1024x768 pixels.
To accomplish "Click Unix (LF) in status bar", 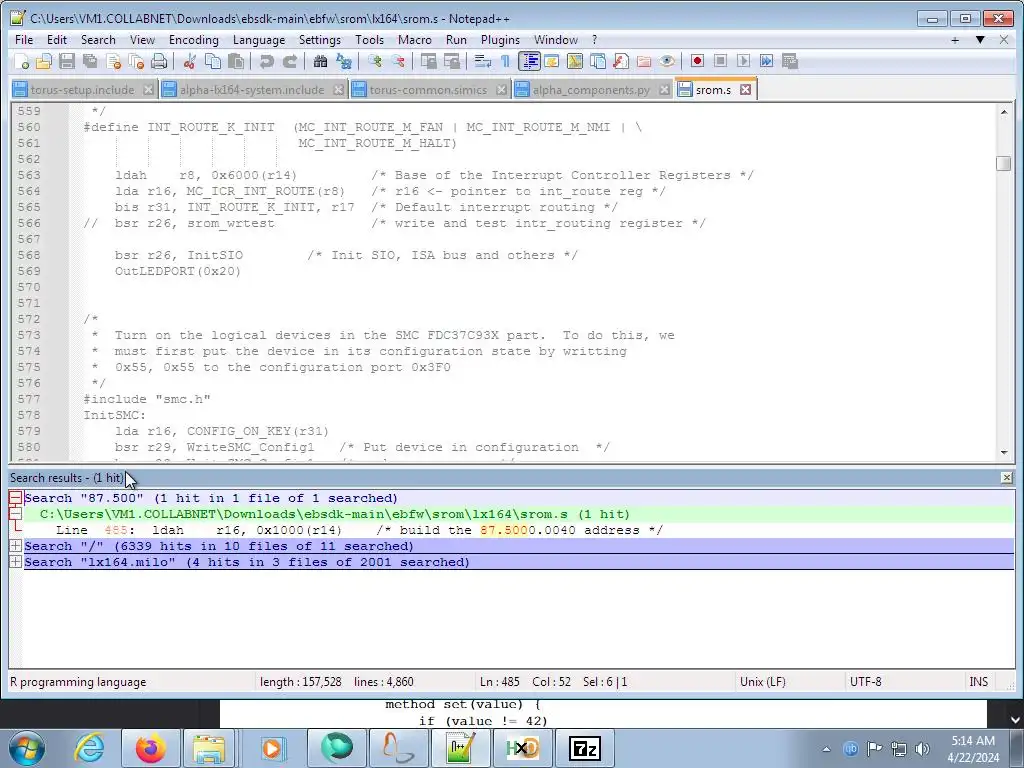I will (762, 682).
